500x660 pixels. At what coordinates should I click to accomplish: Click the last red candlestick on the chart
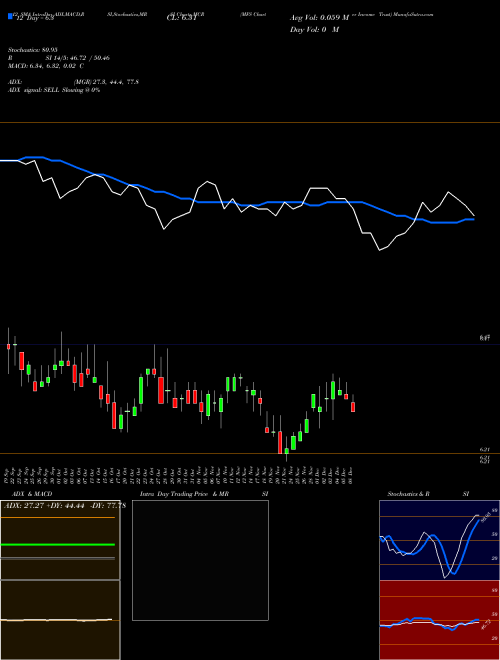point(353,407)
